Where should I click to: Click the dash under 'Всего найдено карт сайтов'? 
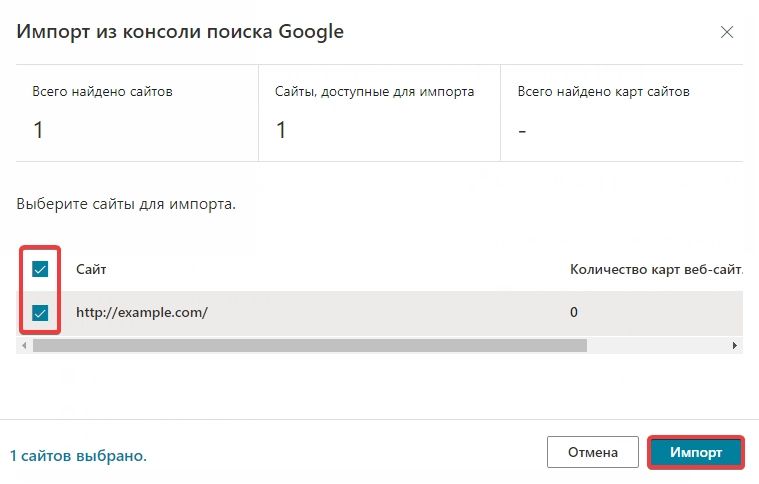point(522,131)
